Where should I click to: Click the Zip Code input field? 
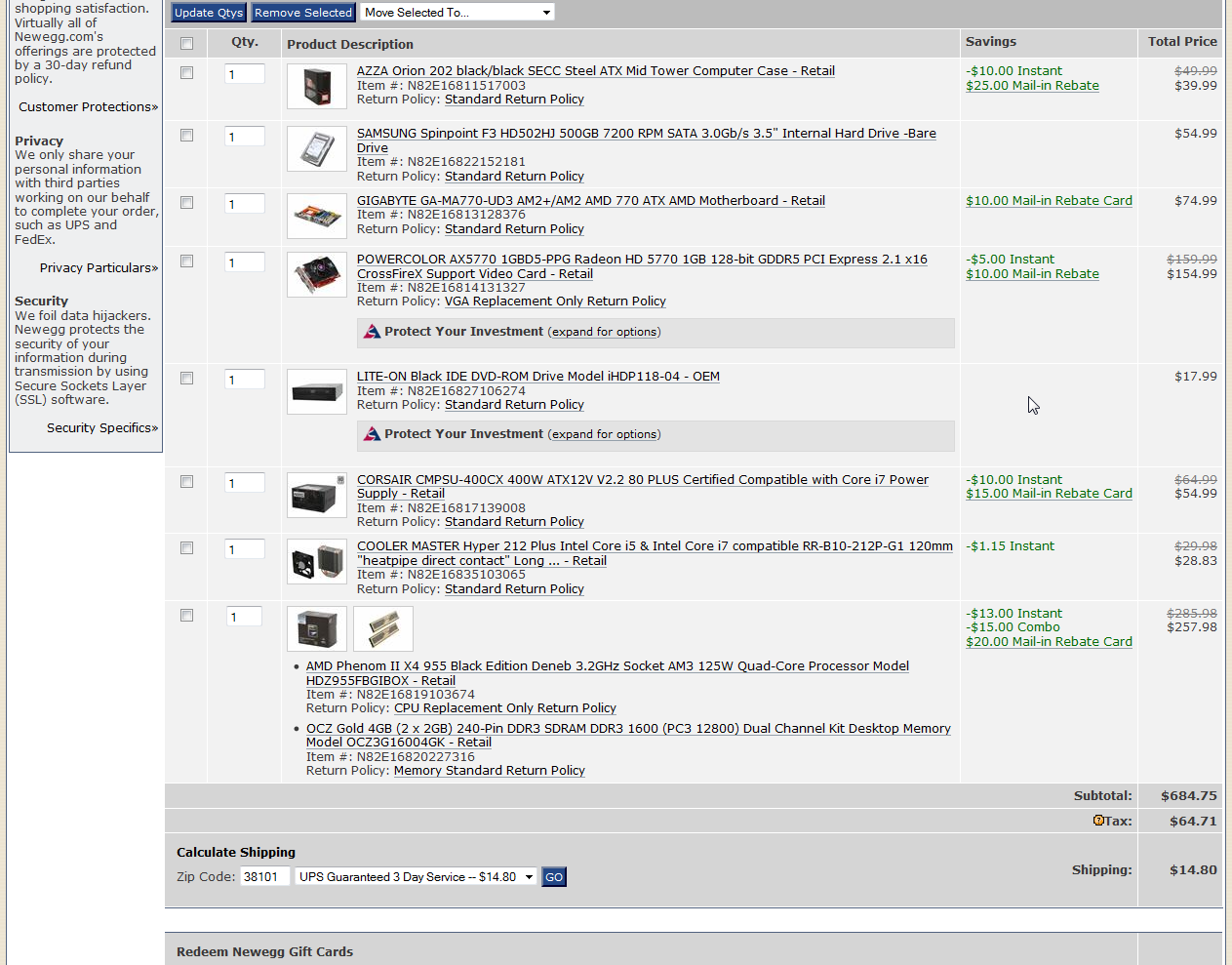(x=264, y=877)
